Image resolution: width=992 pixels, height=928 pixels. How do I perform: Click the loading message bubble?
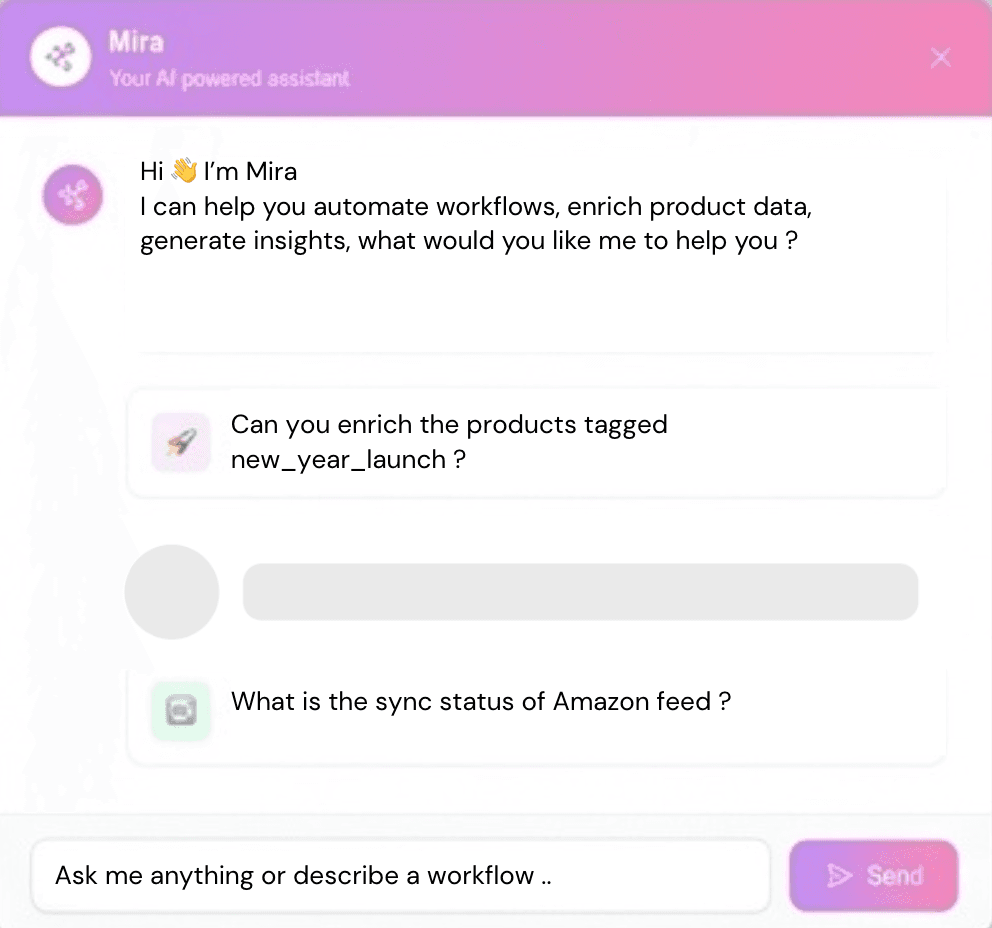(580, 592)
